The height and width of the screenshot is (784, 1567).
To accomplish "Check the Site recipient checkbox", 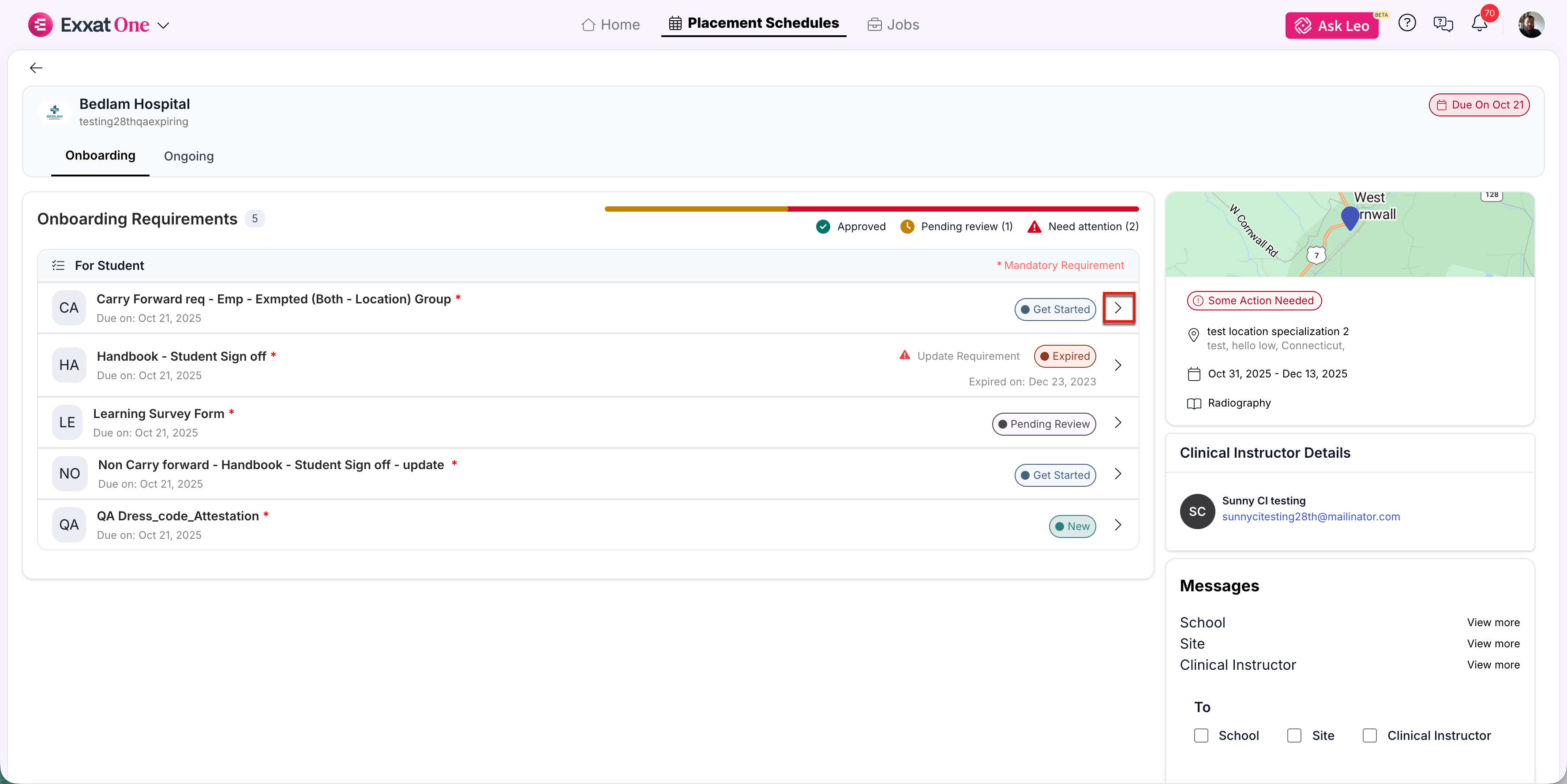I will click(x=1294, y=735).
